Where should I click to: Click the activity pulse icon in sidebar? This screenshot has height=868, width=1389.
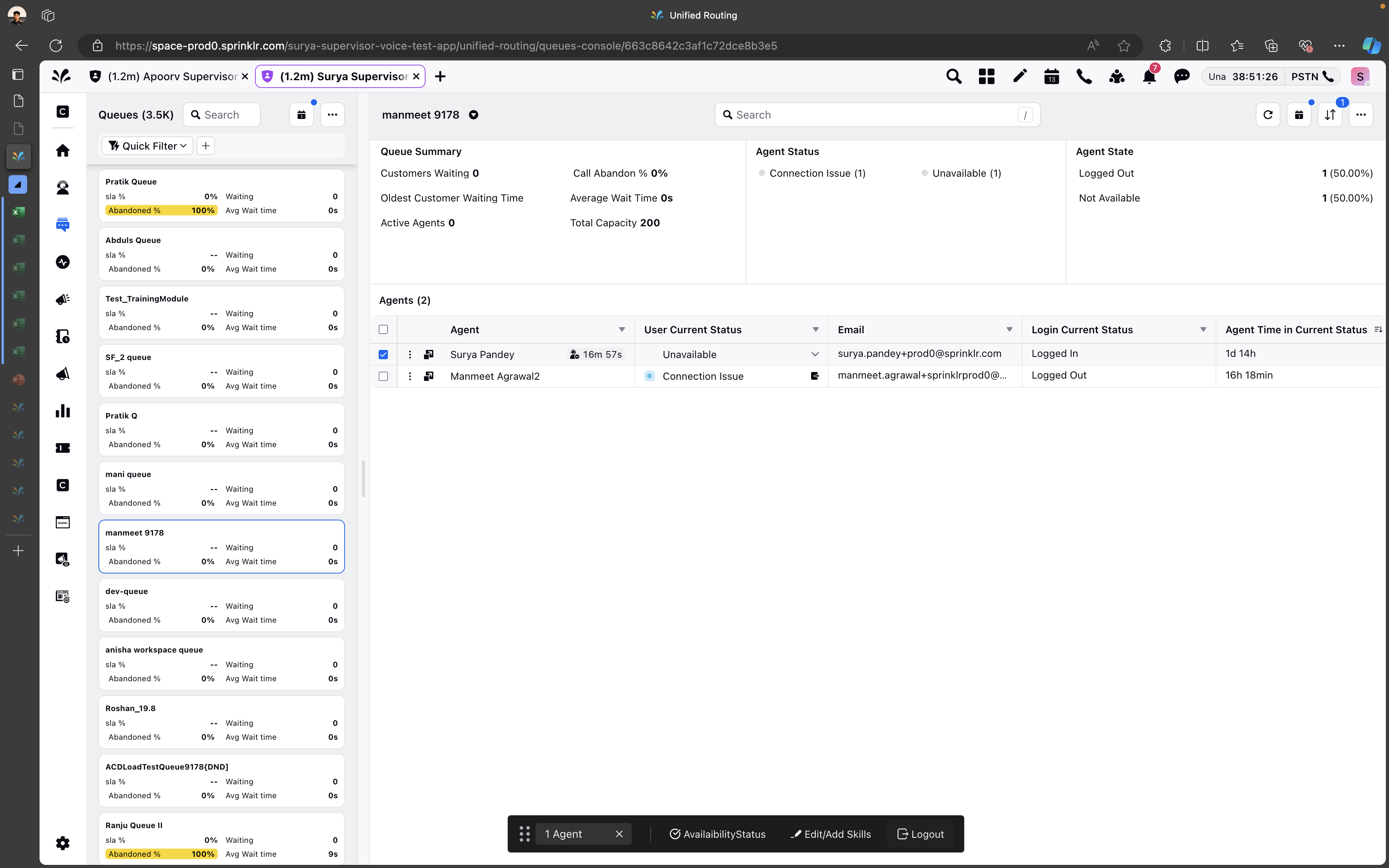point(62,262)
